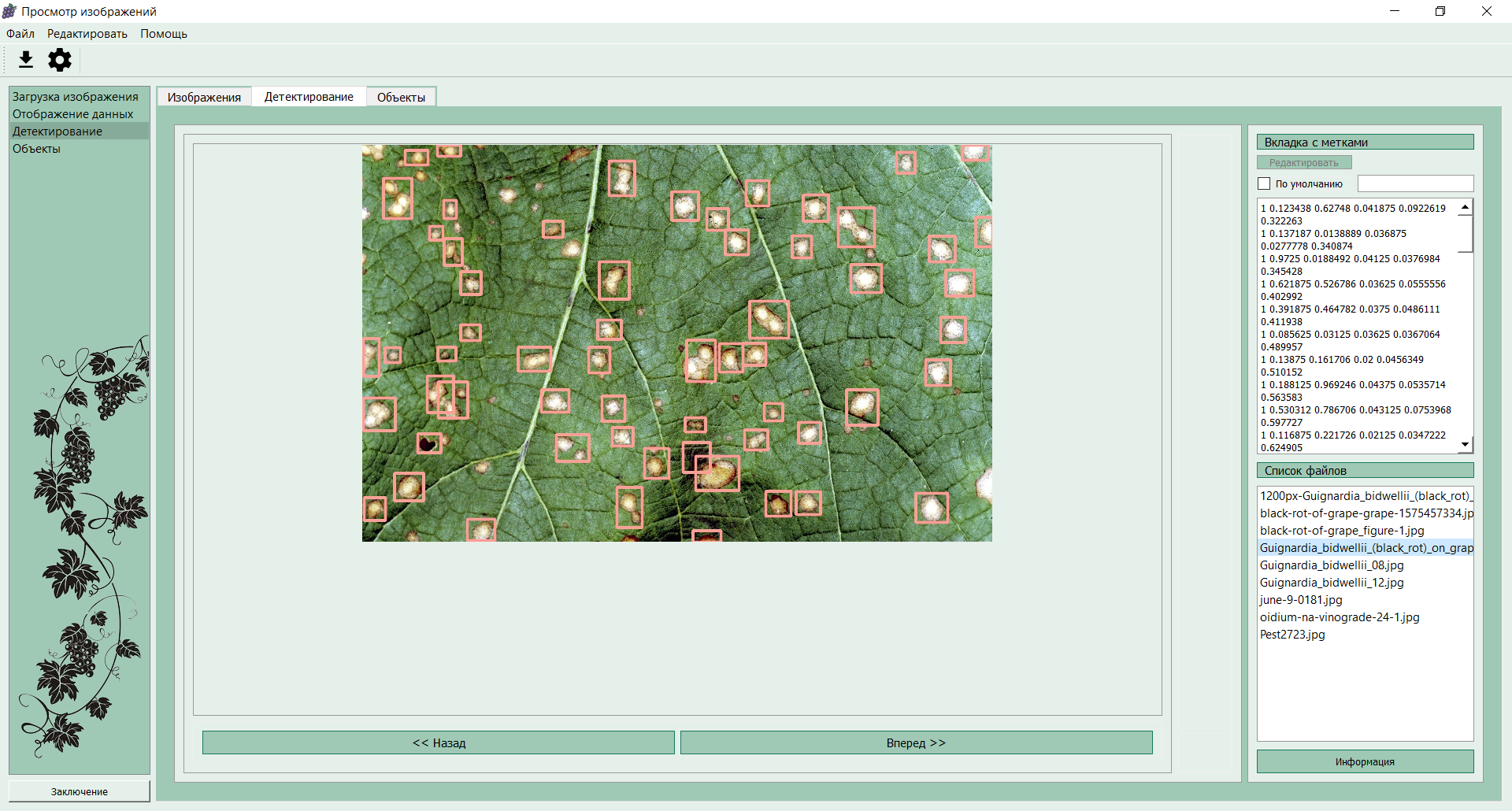Screen dimensions: 1512x811
Task: Select 'Загрузка изображения' in the sidebar
Action: (76, 97)
